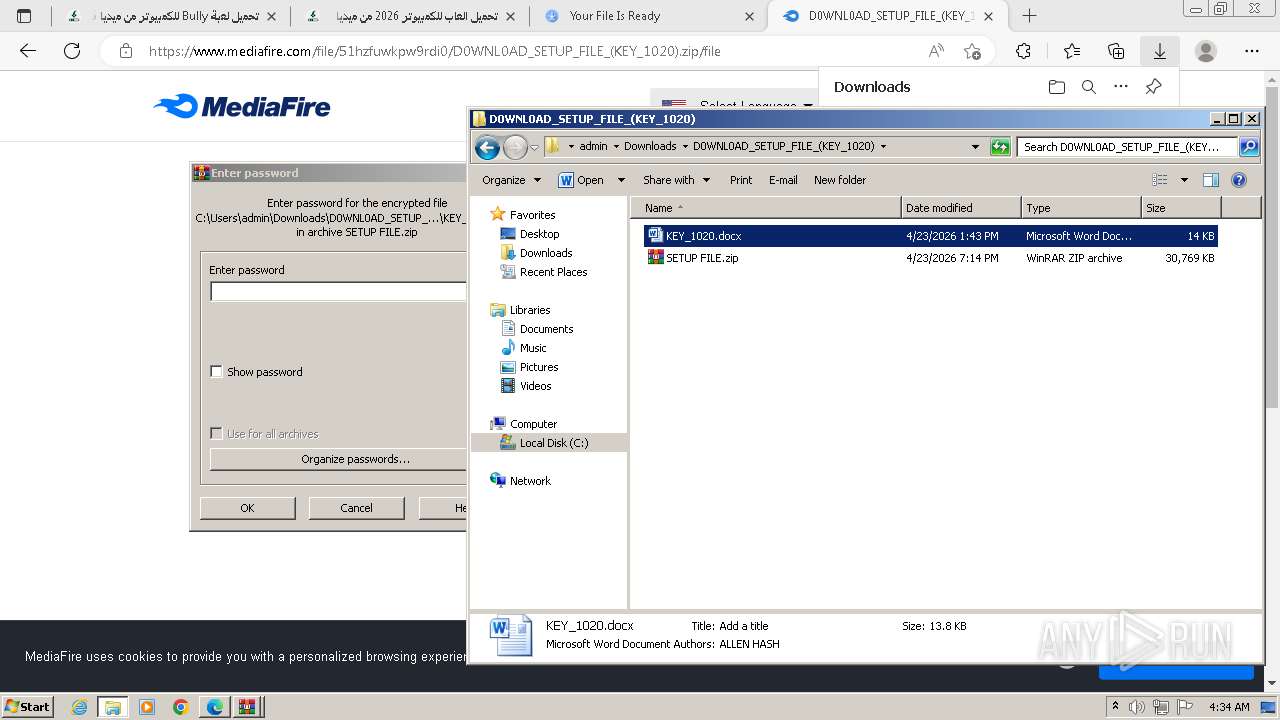Select Recent Places in navigation pane
The image size is (1280, 720).
[x=553, y=272]
